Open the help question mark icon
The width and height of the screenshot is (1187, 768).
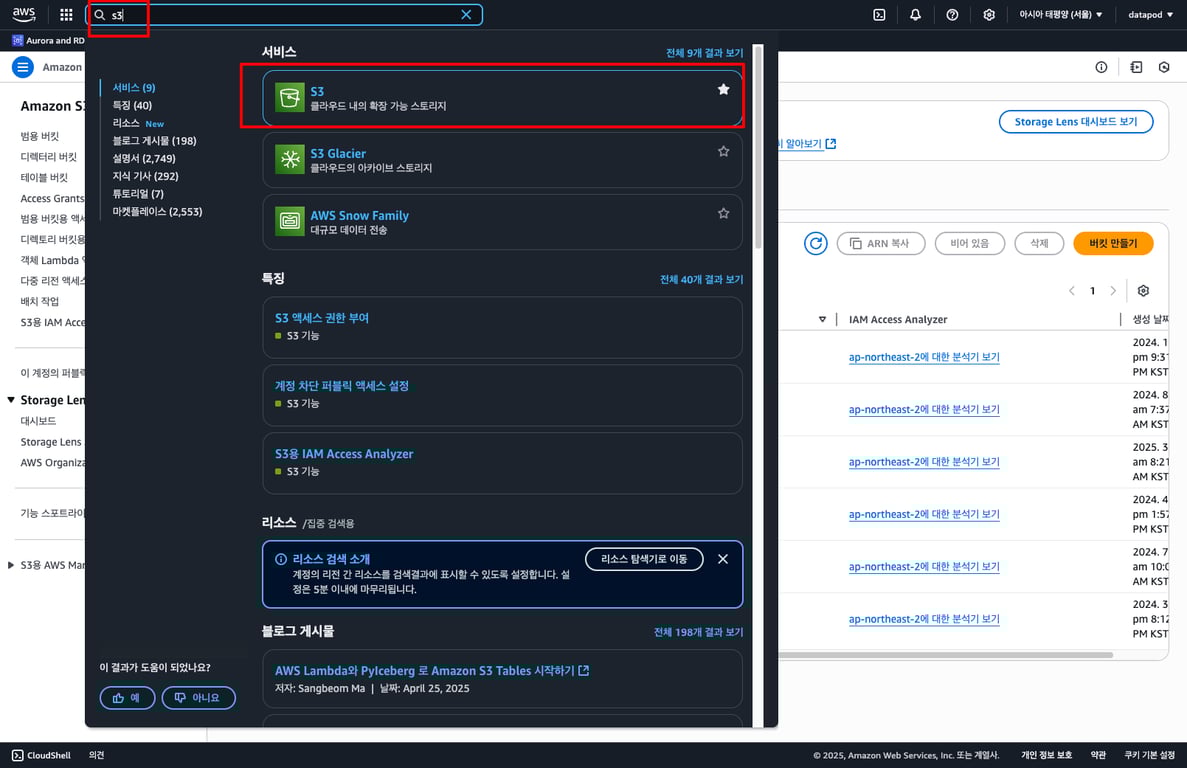[952, 14]
